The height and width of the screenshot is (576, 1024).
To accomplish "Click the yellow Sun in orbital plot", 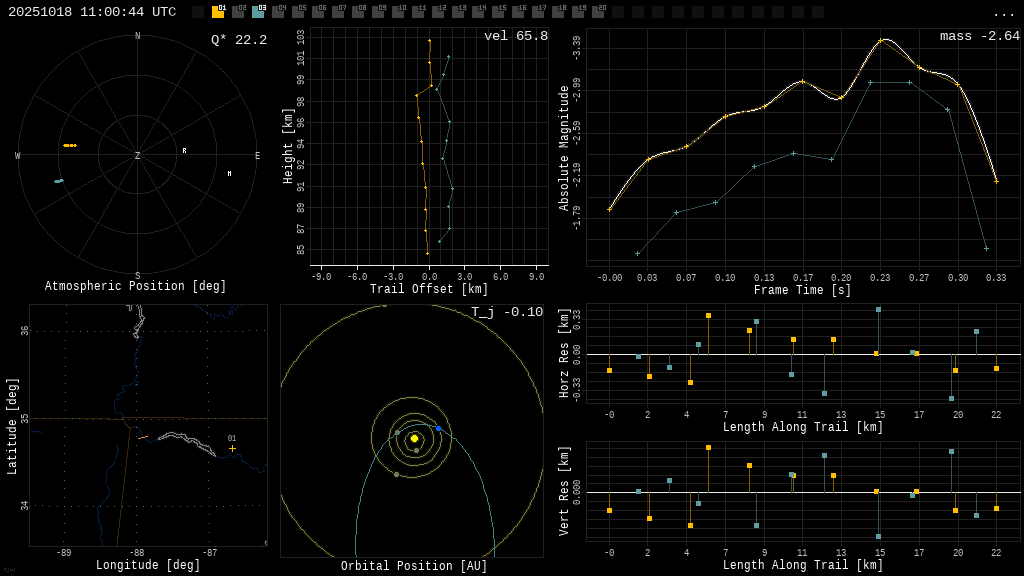I will (x=414, y=438).
